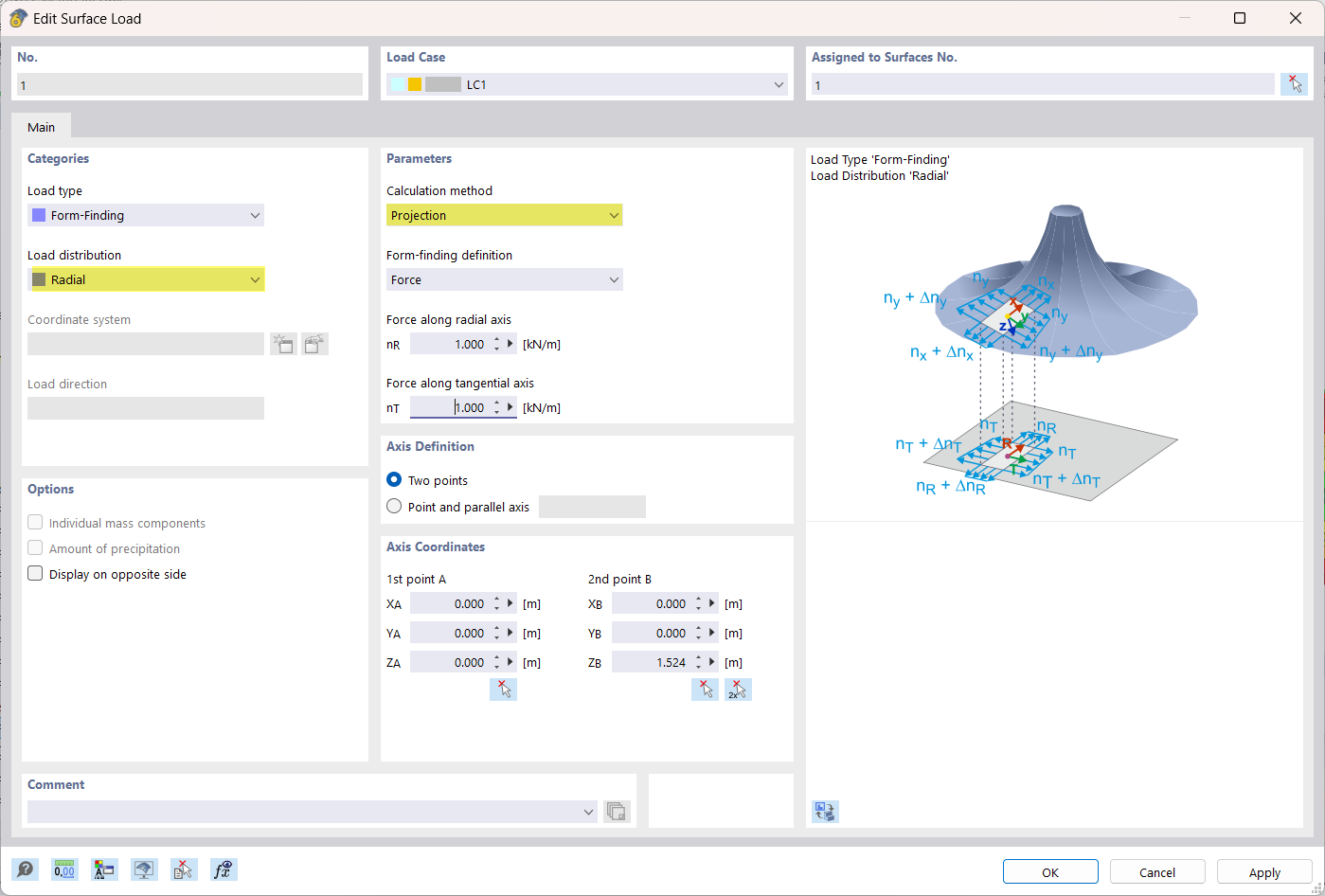Click the field beside Point and parallel axis
Image resolution: width=1325 pixels, height=896 pixels.
coord(592,507)
